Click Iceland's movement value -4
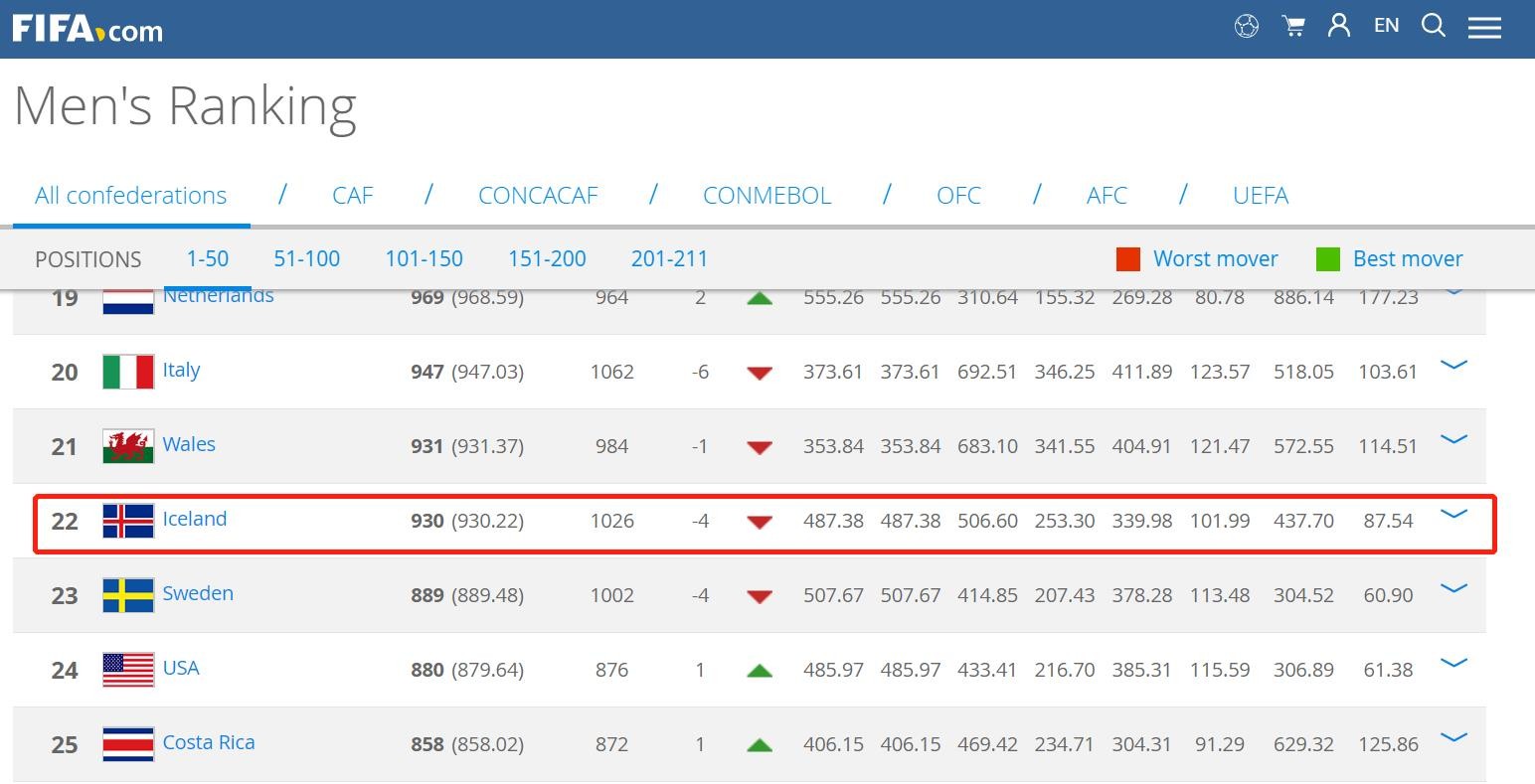 click(x=700, y=521)
